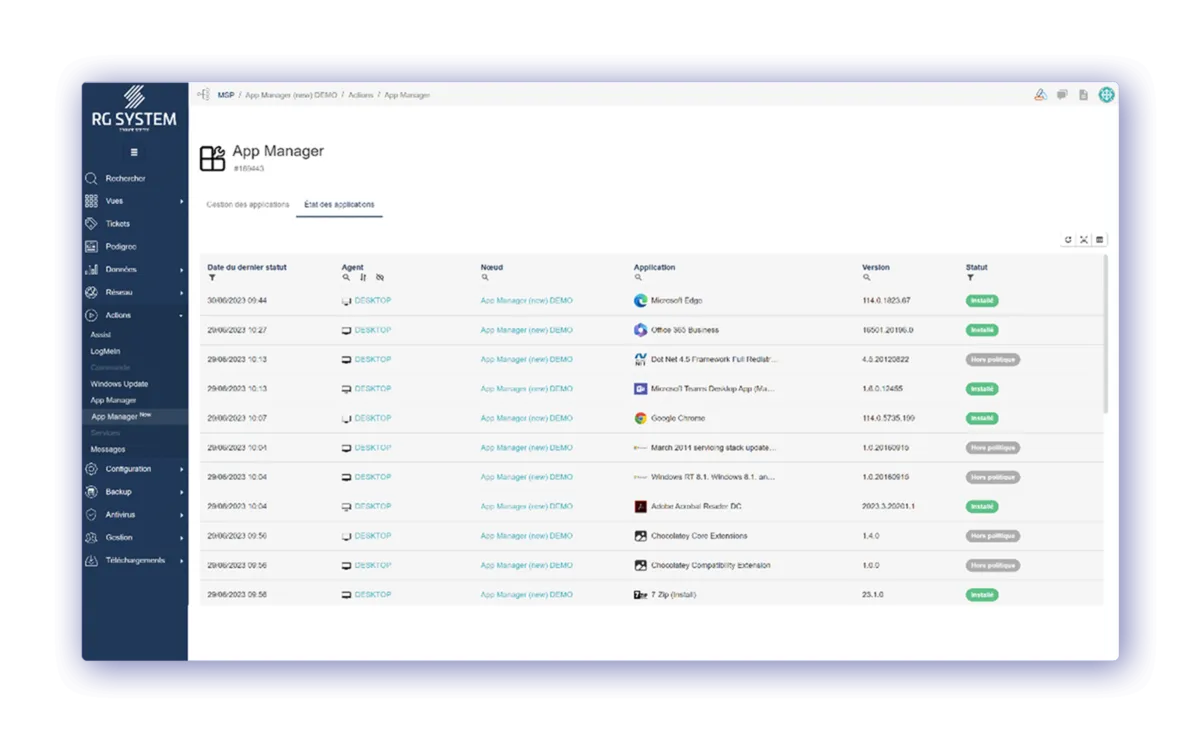Open Tickets in the sidebar
This screenshot has width=1200, height=750.
(x=117, y=224)
